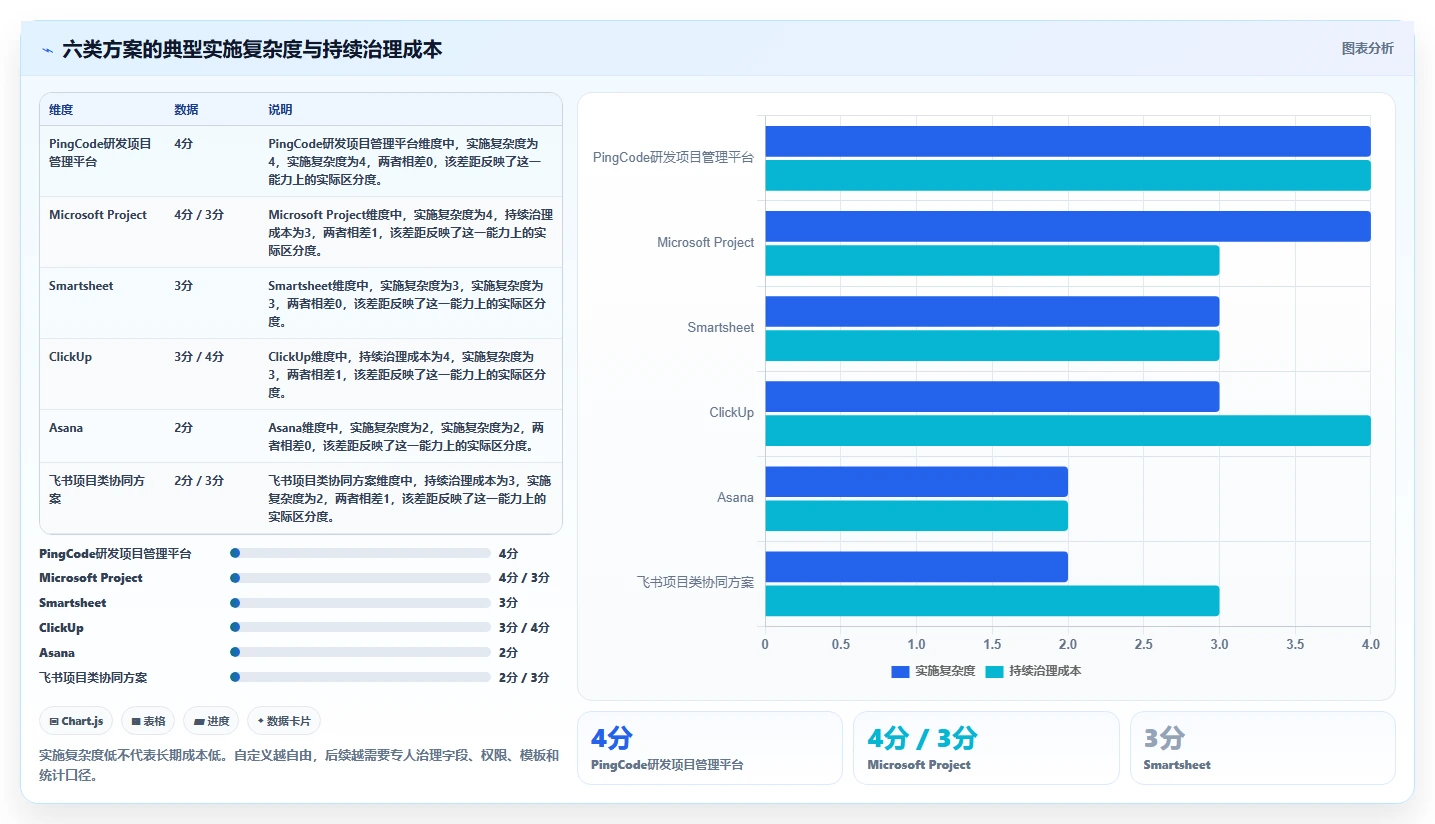Image resolution: width=1435 pixels, height=824 pixels.
Task: Click the Asana blue bar in chart
Action: 917,481
